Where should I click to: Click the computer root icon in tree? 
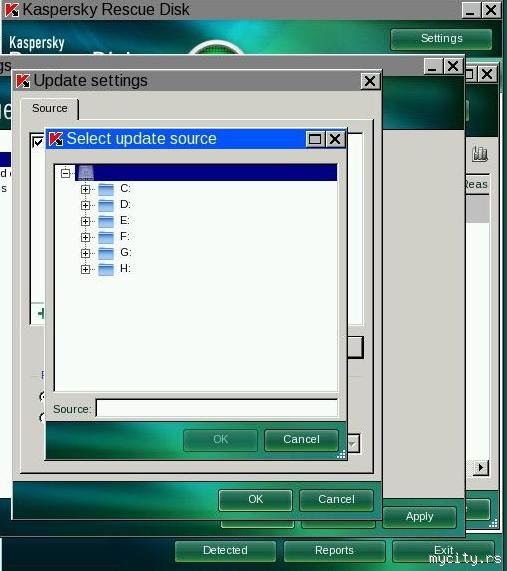coord(86,173)
